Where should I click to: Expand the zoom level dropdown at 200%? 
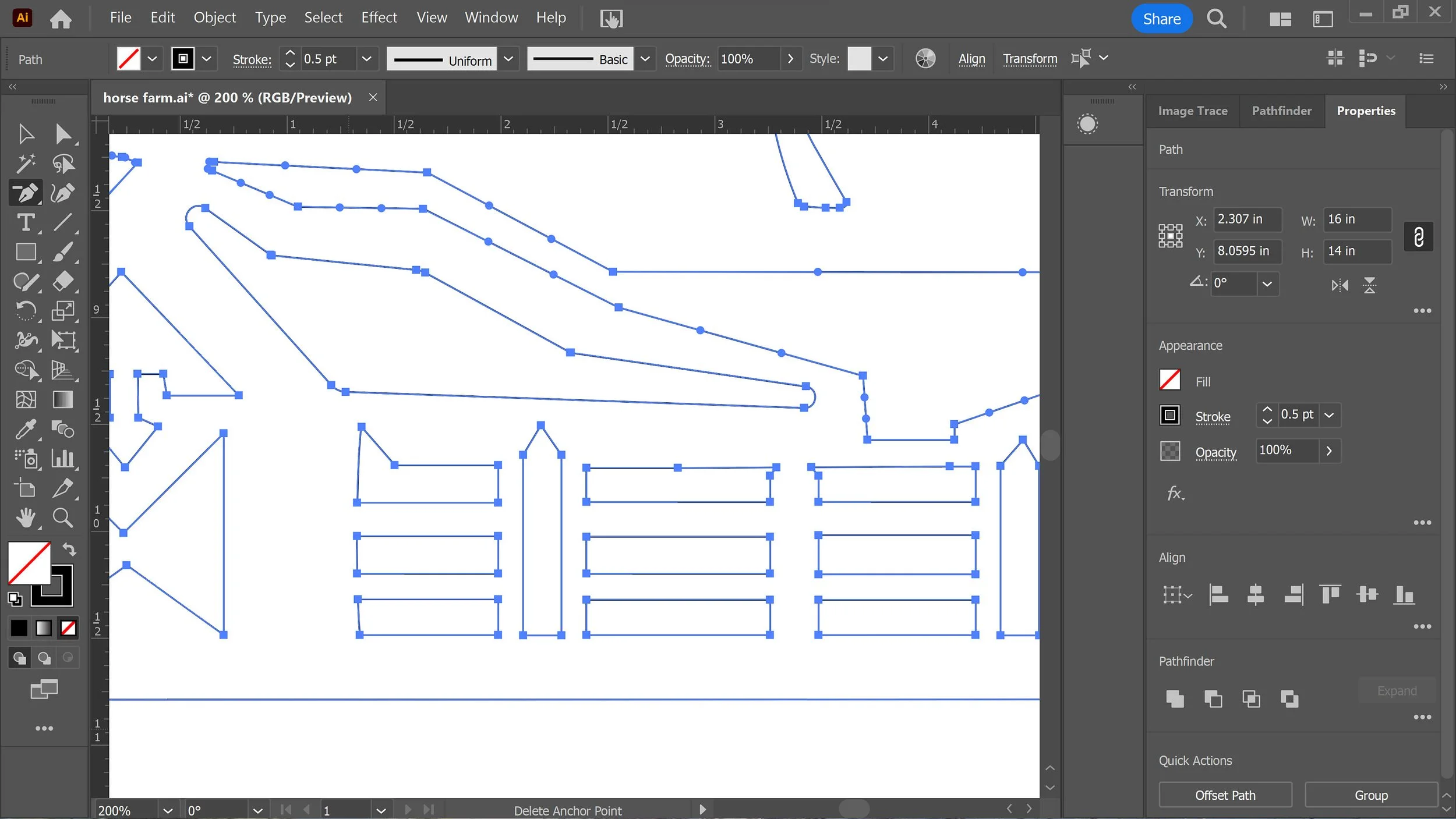click(x=168, y=810)
